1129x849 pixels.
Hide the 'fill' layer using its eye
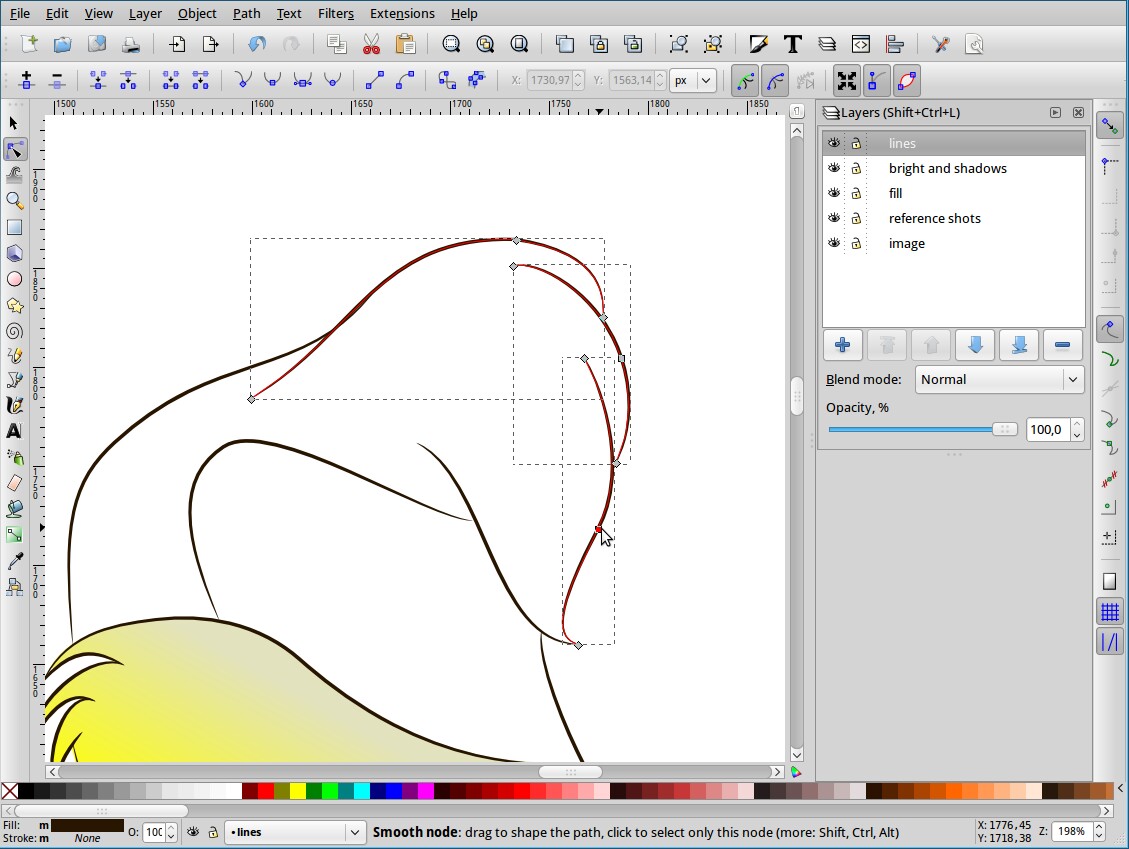tap(834, 193)
